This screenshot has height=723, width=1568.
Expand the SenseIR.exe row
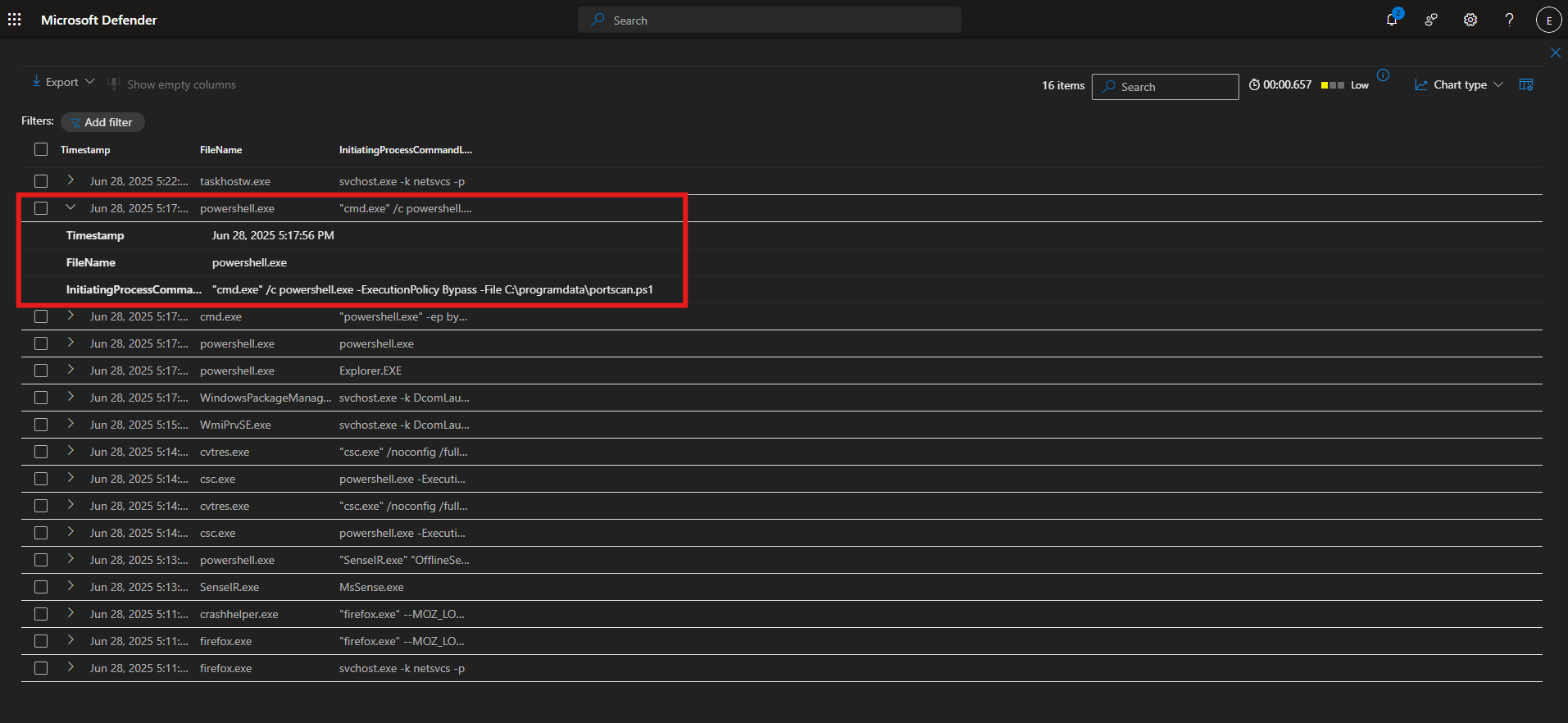[70, 586]
